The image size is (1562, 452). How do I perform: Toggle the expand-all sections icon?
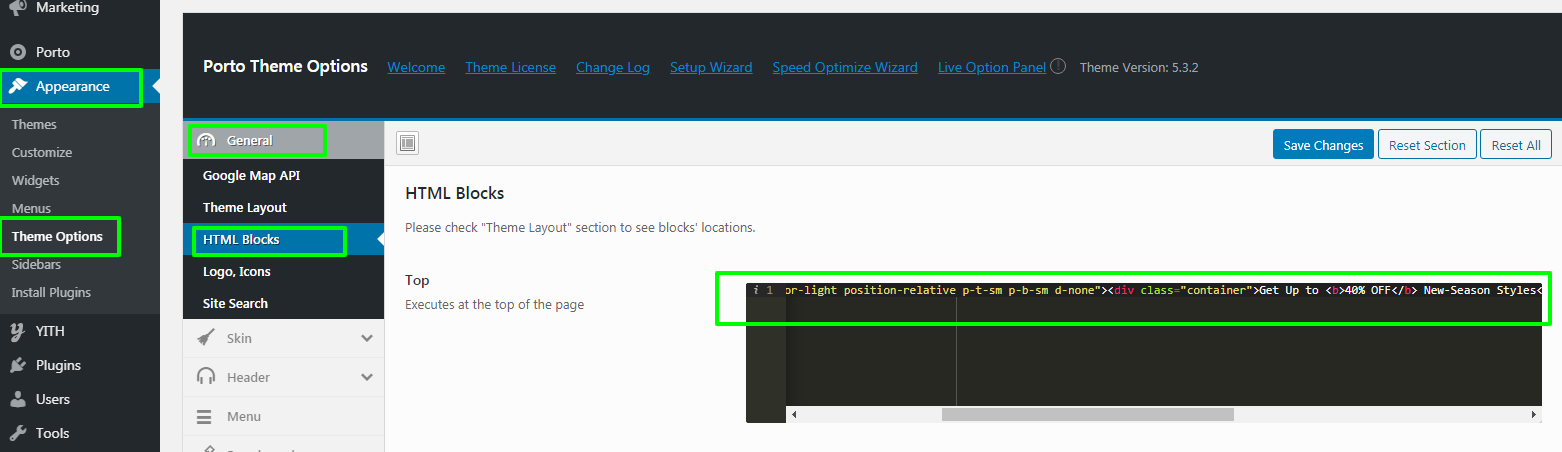point(408,144)
